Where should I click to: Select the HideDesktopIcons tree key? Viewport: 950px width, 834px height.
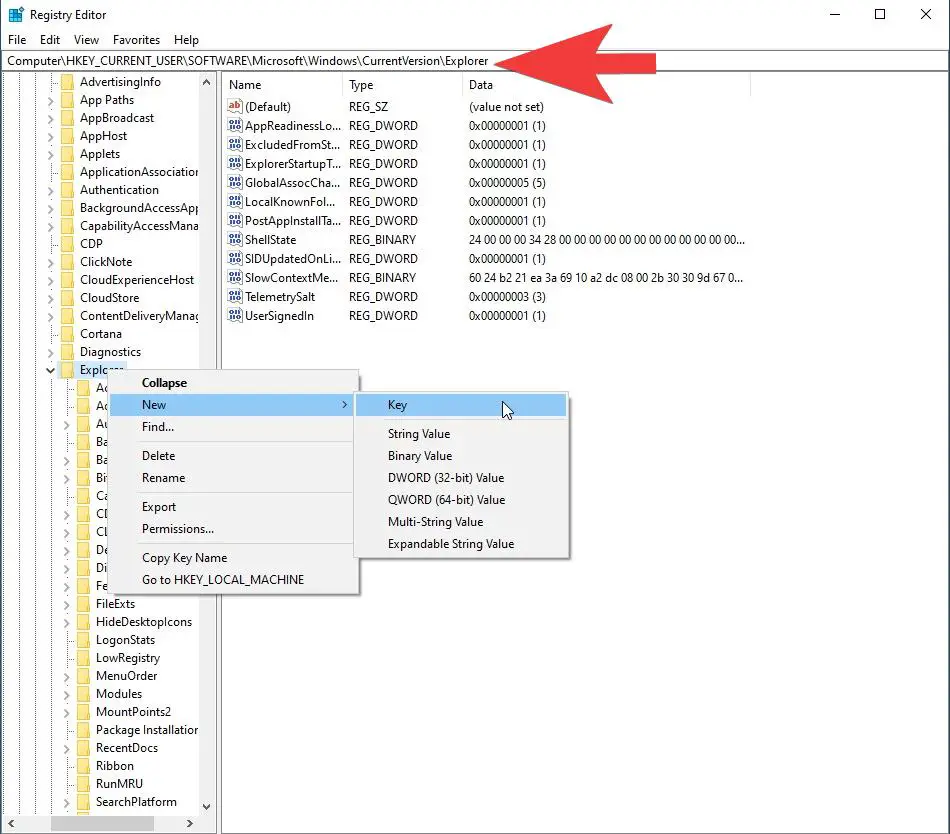(x=144, y=622)
